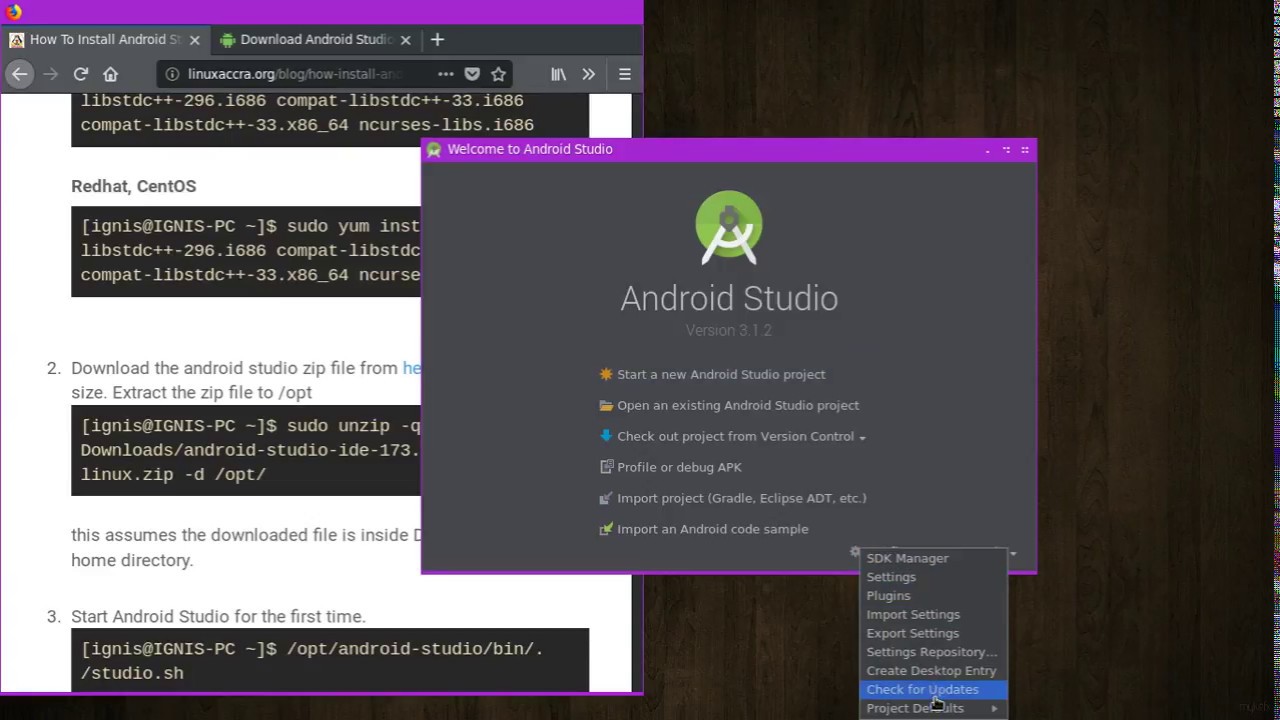Choose Profile or debug APK
Viewport: 1280px width, 720px height.
679,467
